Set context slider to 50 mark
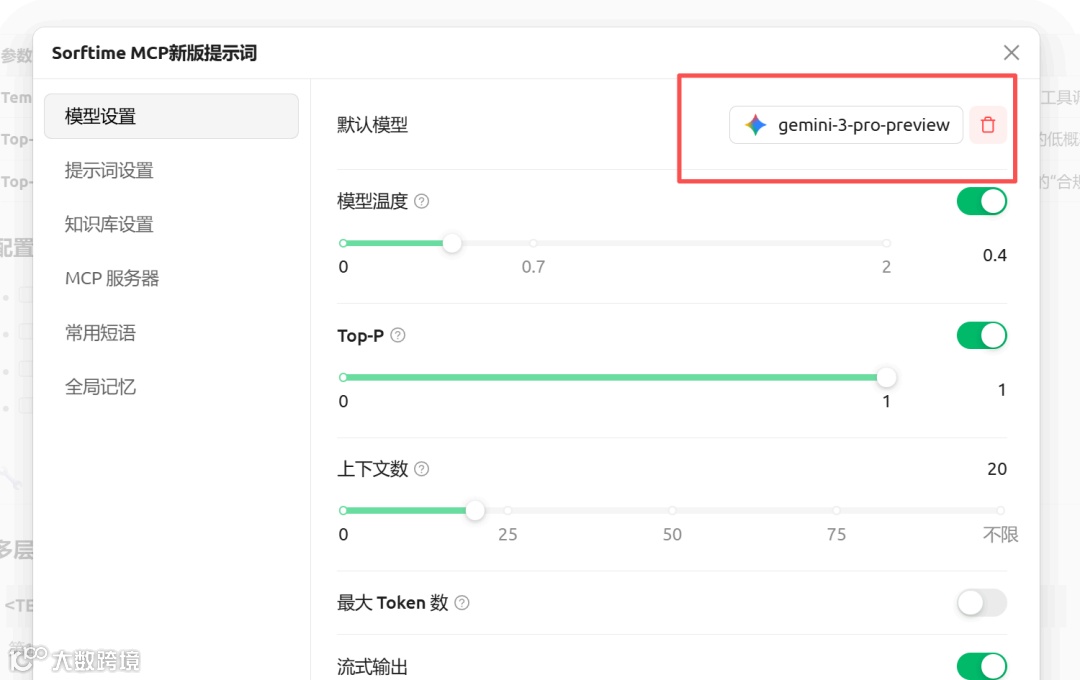The height and width of the screenshot is (680, 1080). click(672, 511)
